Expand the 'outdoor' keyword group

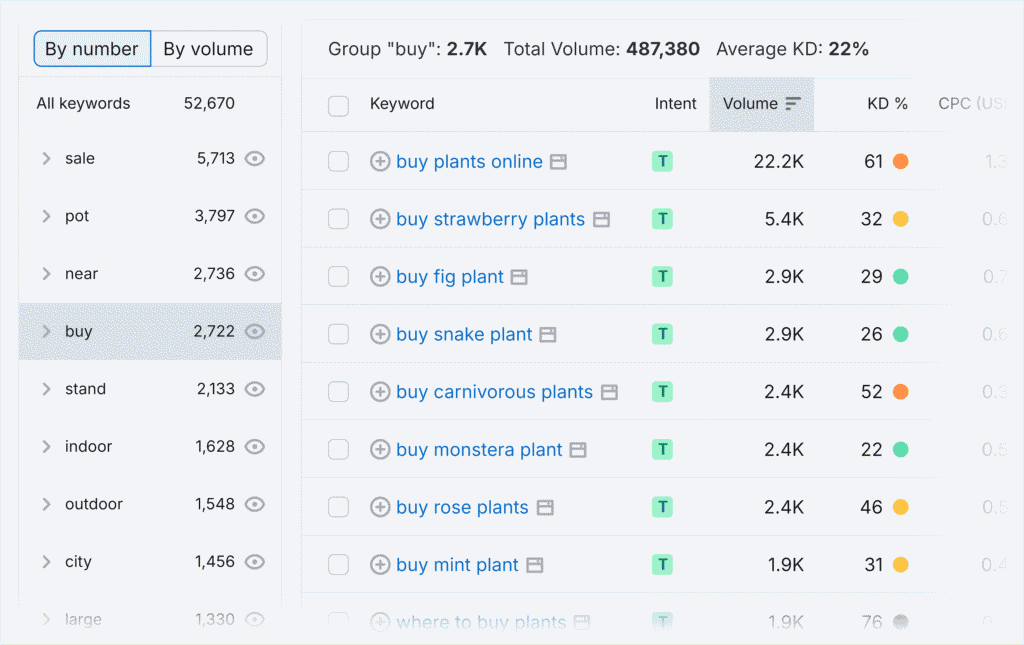click(46, 504)
